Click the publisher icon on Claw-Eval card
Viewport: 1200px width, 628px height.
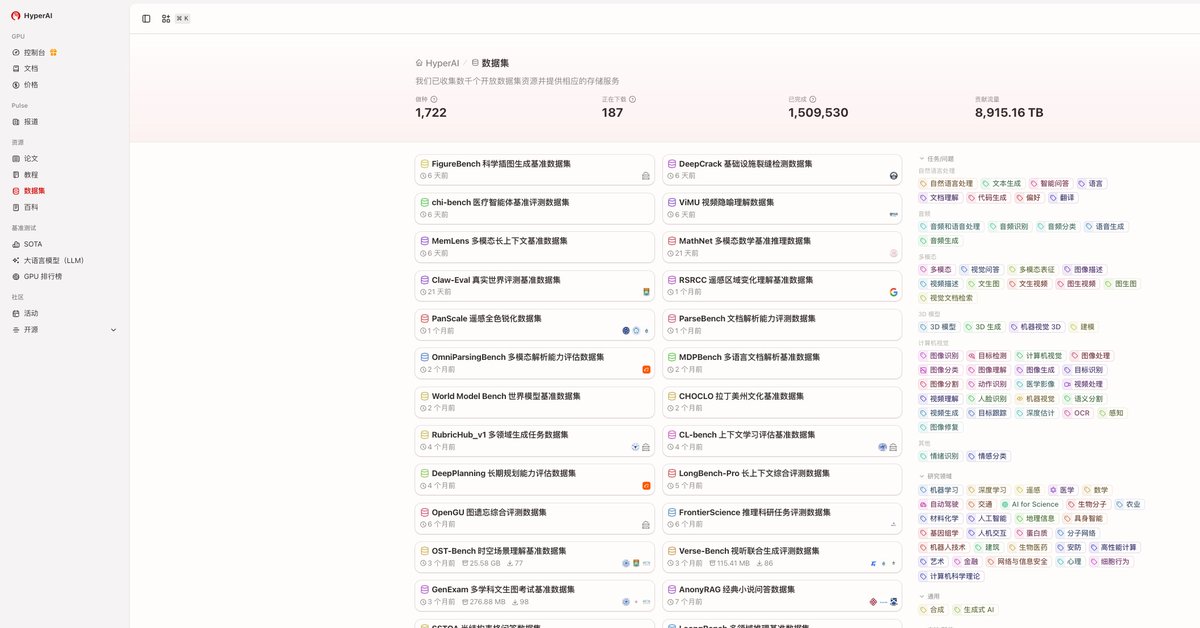(x=646, y=292)
